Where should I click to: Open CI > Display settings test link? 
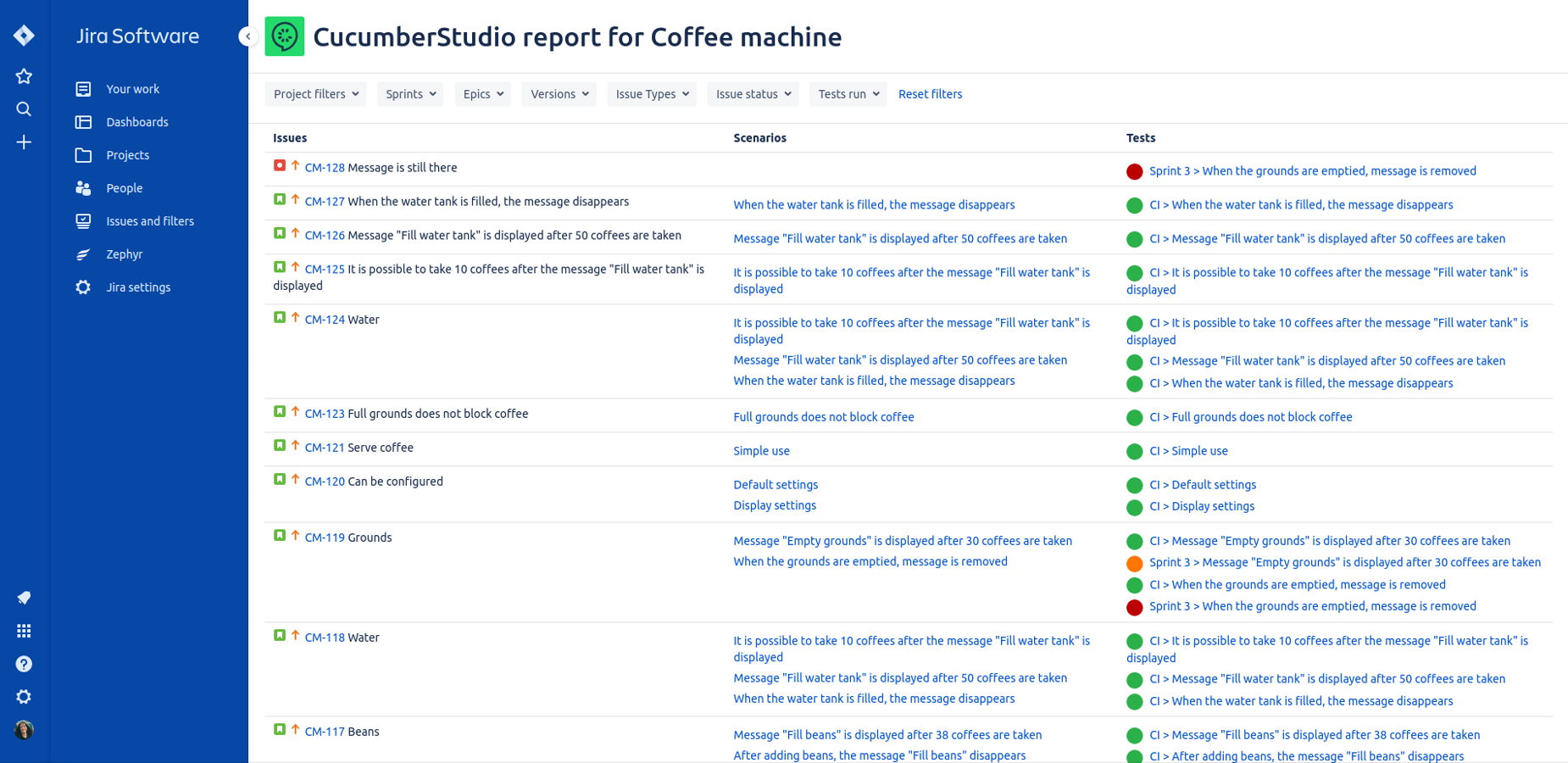tap(1202, 506)
